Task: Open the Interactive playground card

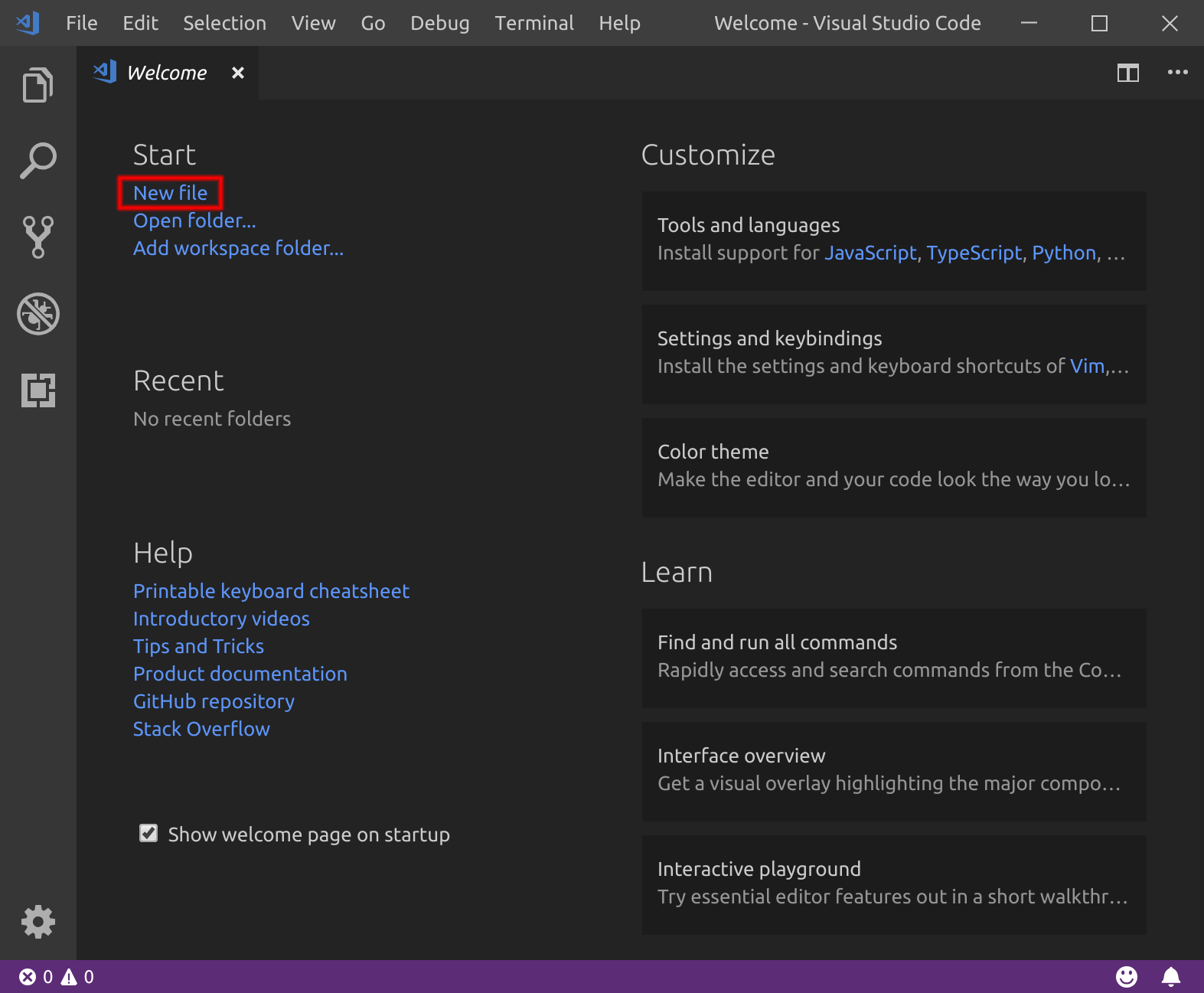Action: [x=894, y=884]
